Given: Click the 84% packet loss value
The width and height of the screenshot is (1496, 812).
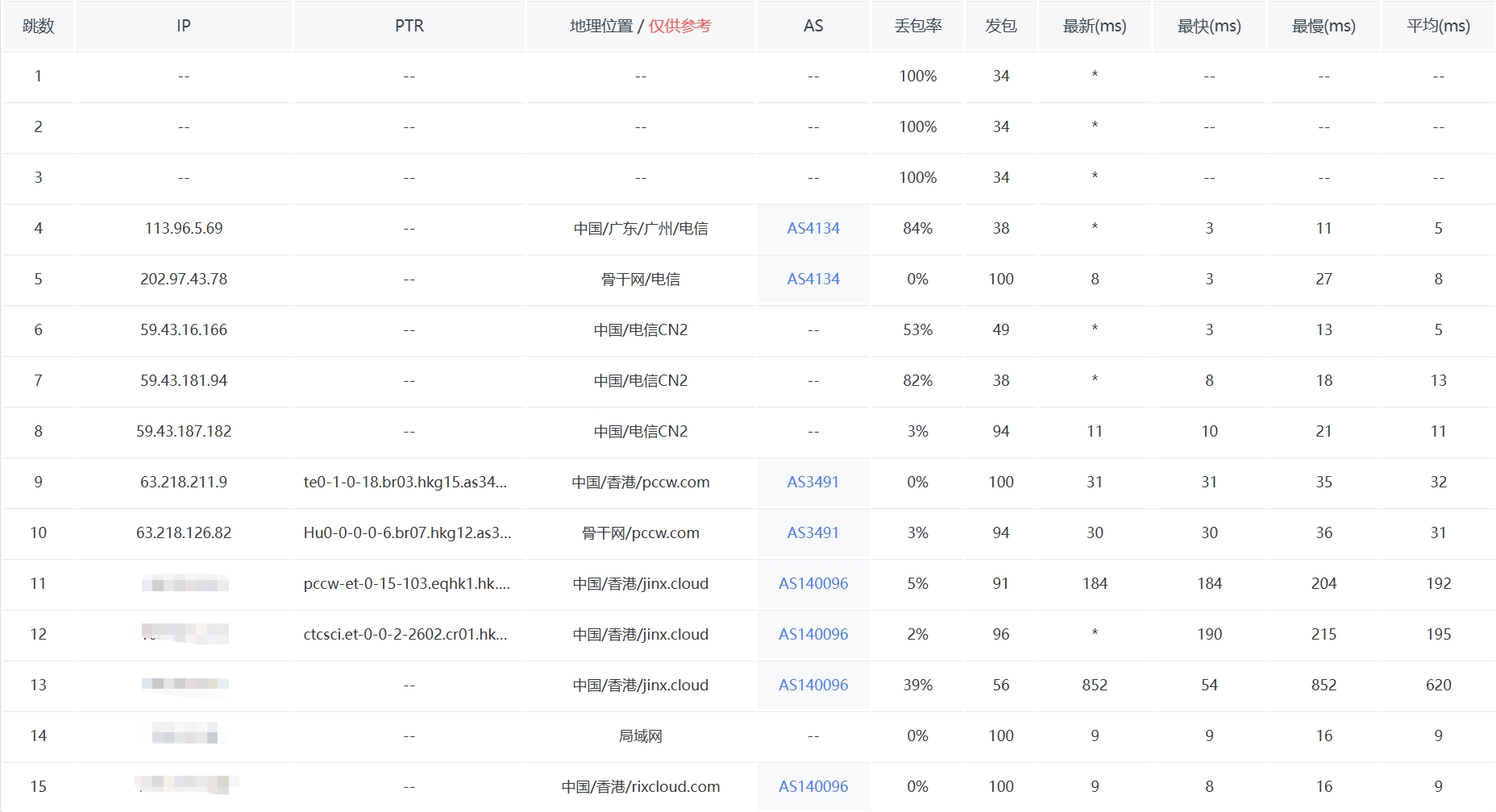Looking at the screenshot, I should 918,228.
